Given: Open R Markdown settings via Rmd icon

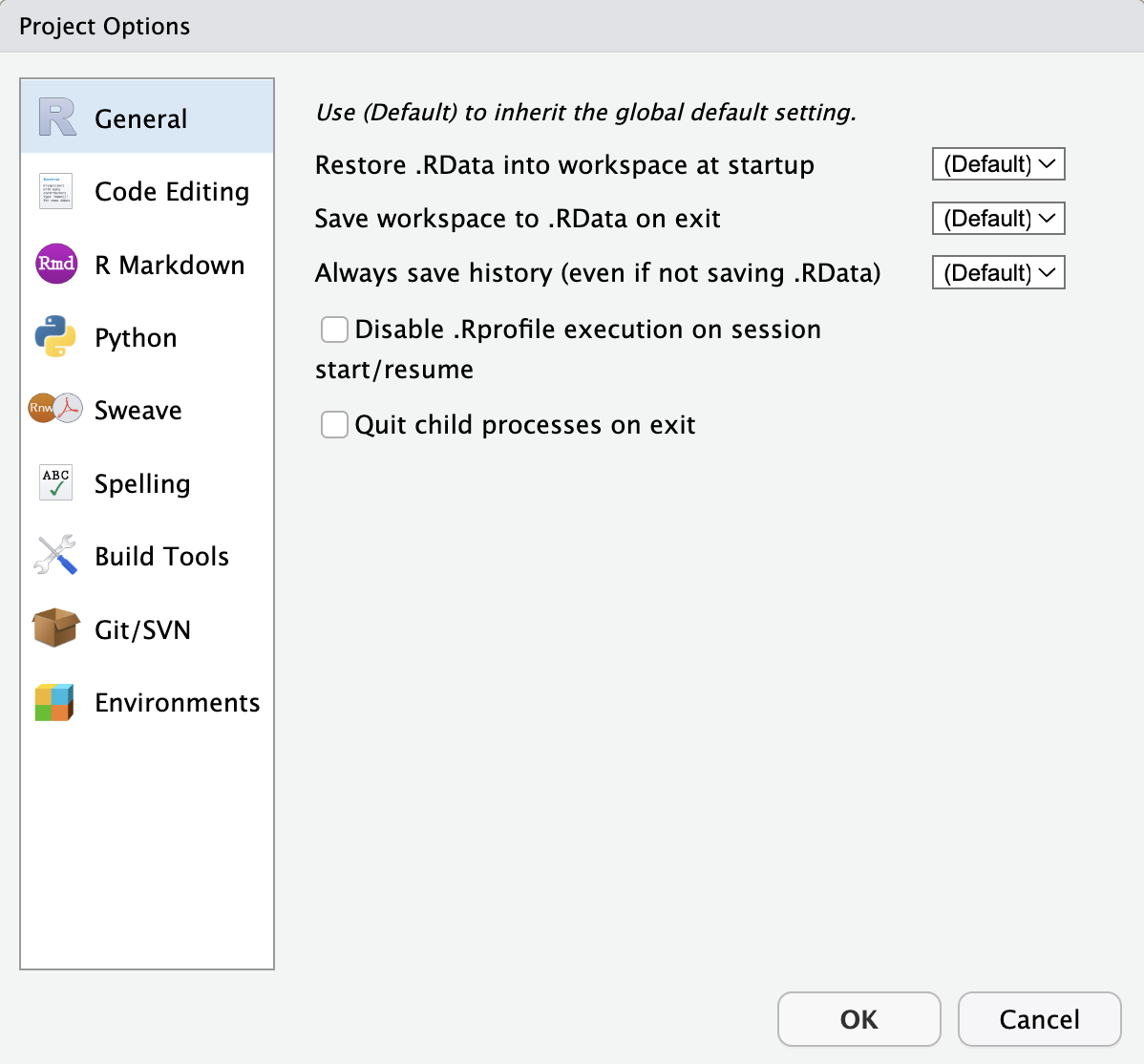Looking at the screenshot, I should coord(54,265).
